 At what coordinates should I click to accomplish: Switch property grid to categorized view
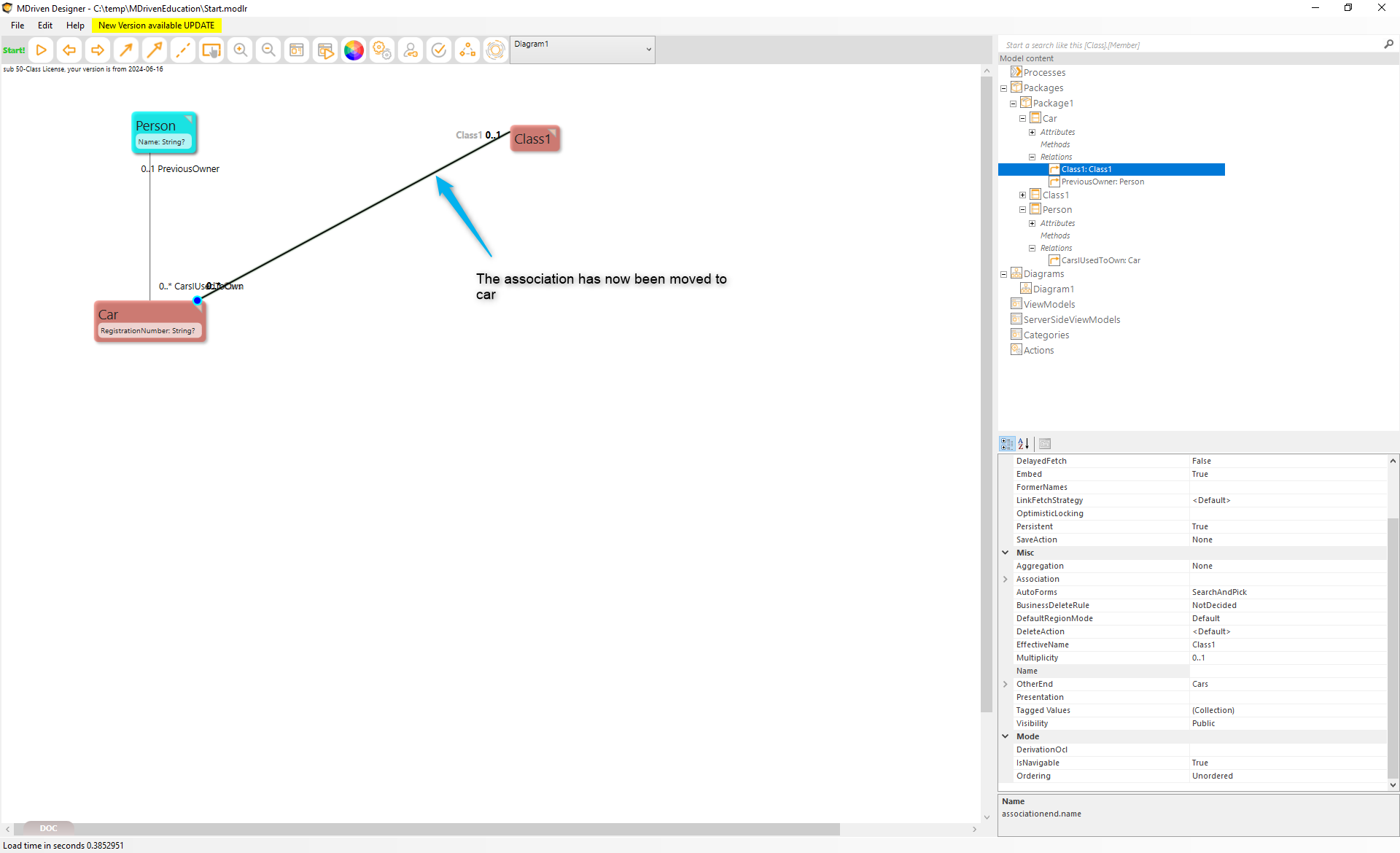[1007, 443]
